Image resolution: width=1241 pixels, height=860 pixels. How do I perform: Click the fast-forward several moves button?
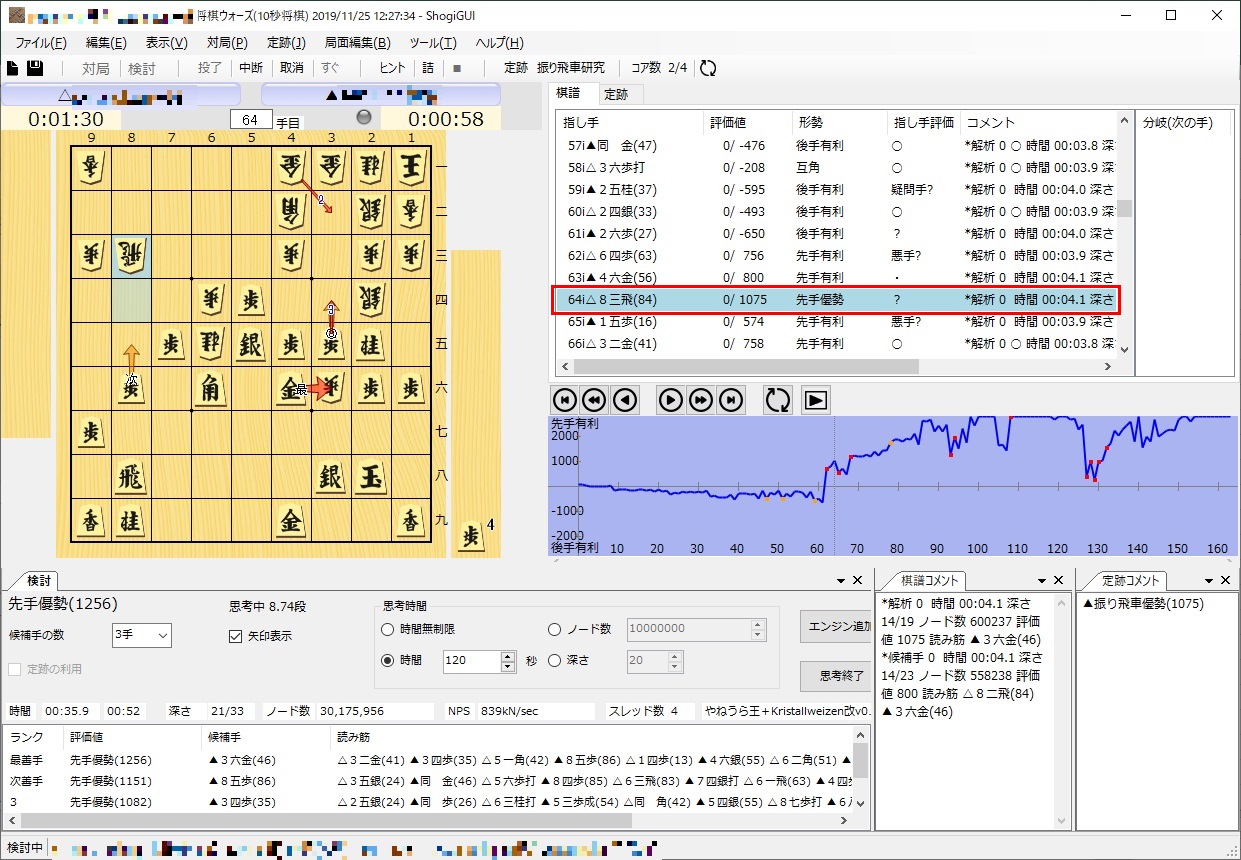coord(701,400)
